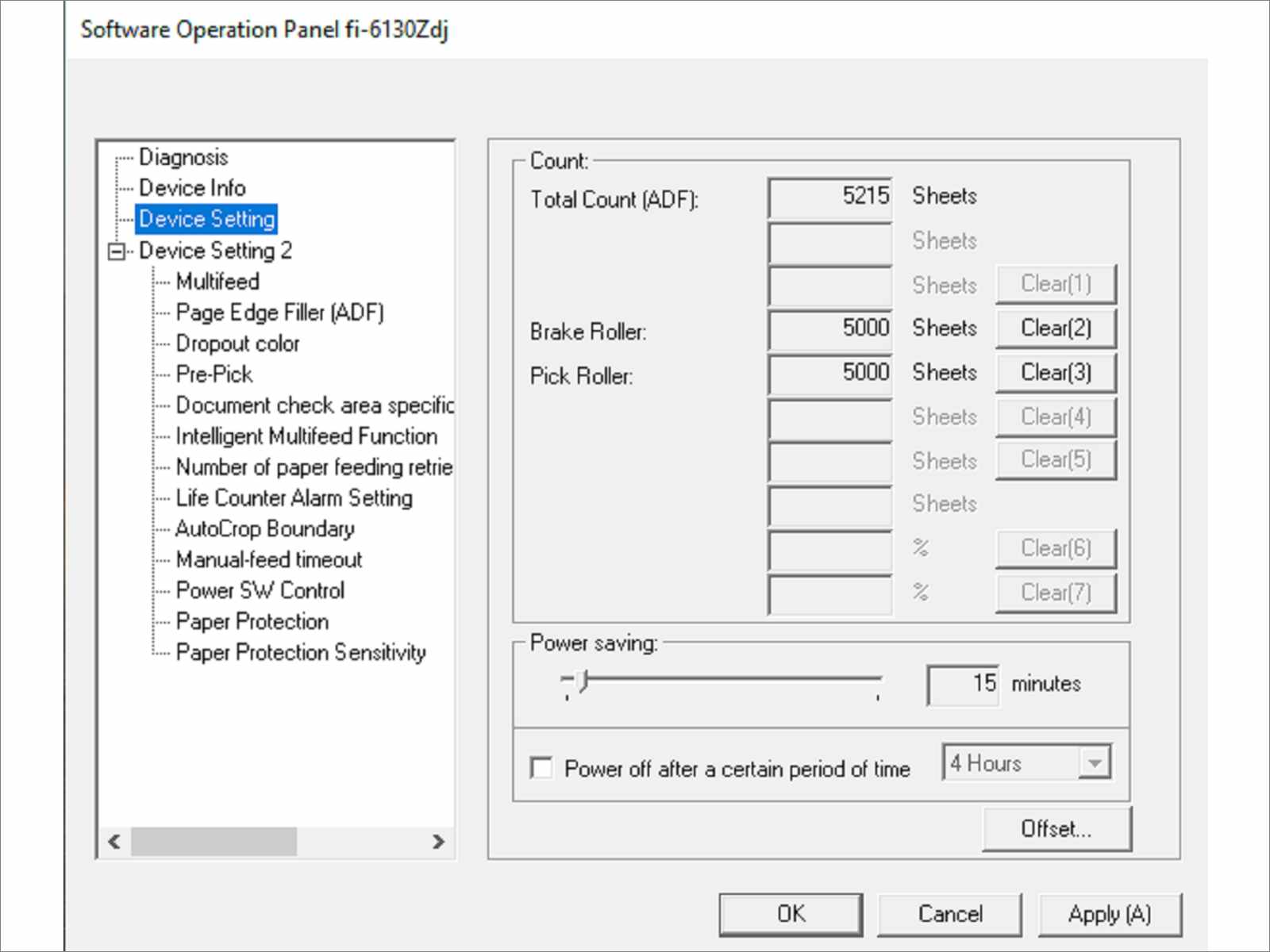The image size is (1270, 952).
Task: Click the tree's left scroll arrow
Action: (114, 842)
